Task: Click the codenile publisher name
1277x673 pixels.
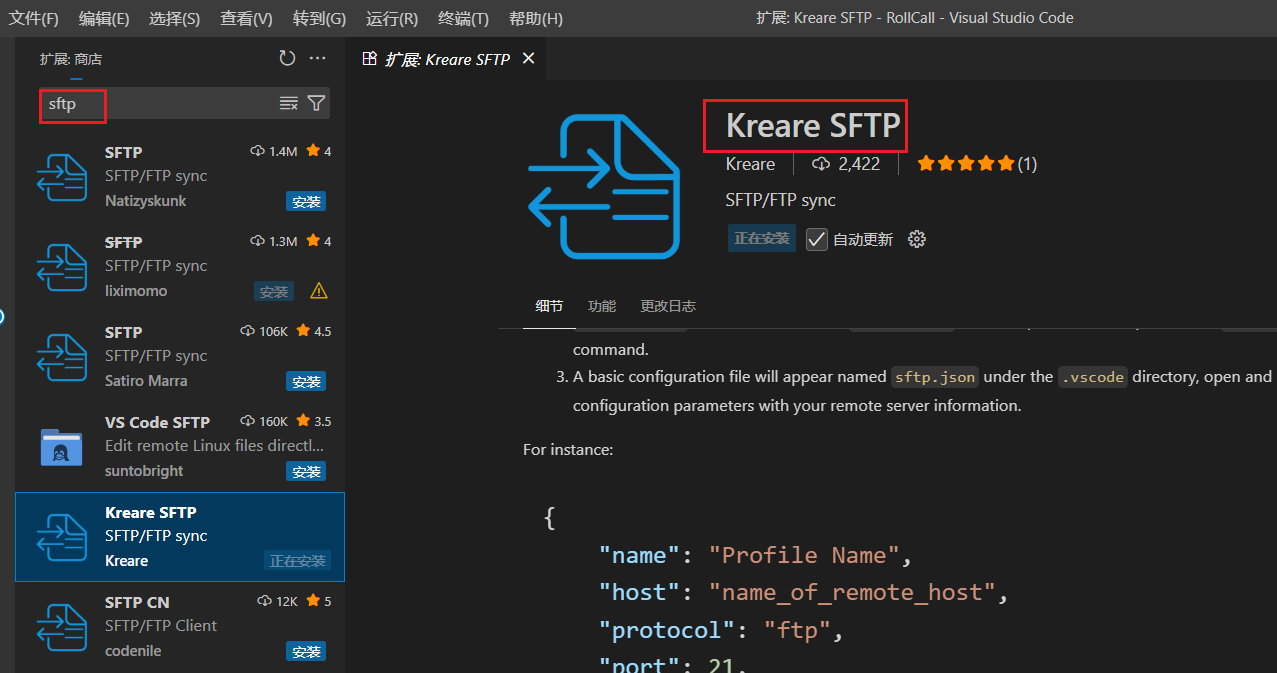Action: (x=133, y=651)
